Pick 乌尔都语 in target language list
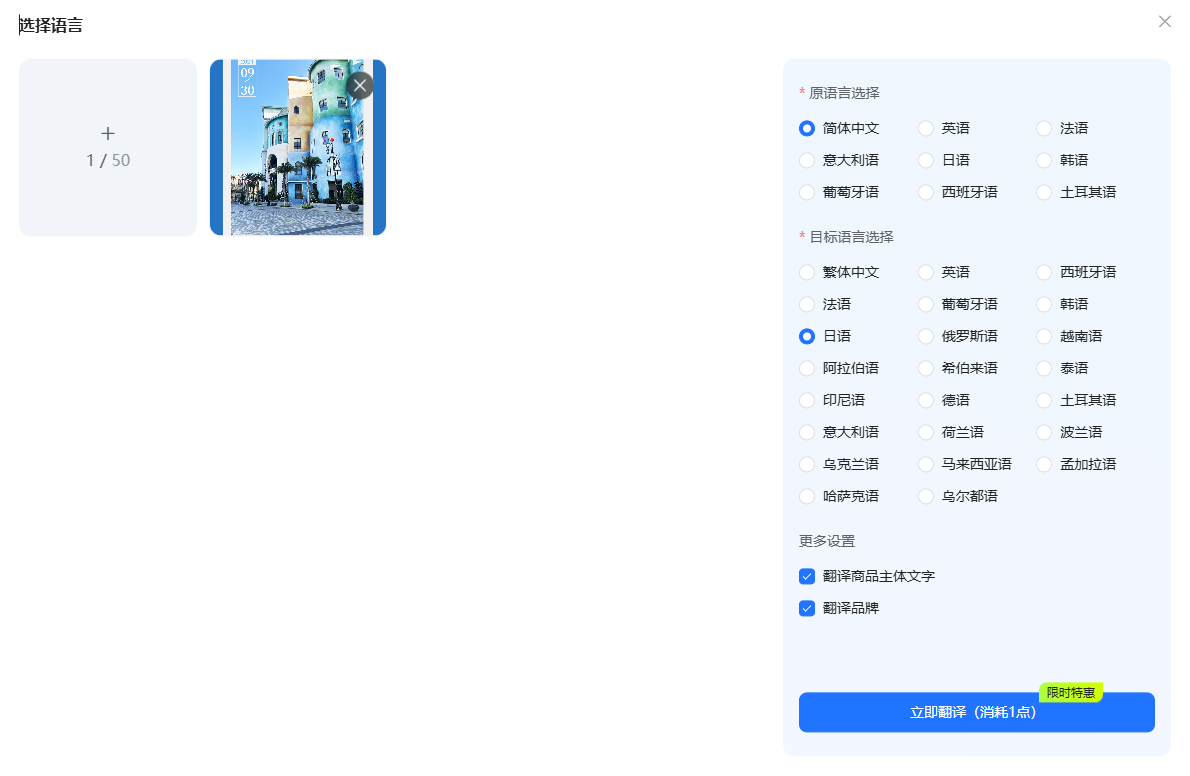Viewport: 1190px width, 776px height. [926, 496]
